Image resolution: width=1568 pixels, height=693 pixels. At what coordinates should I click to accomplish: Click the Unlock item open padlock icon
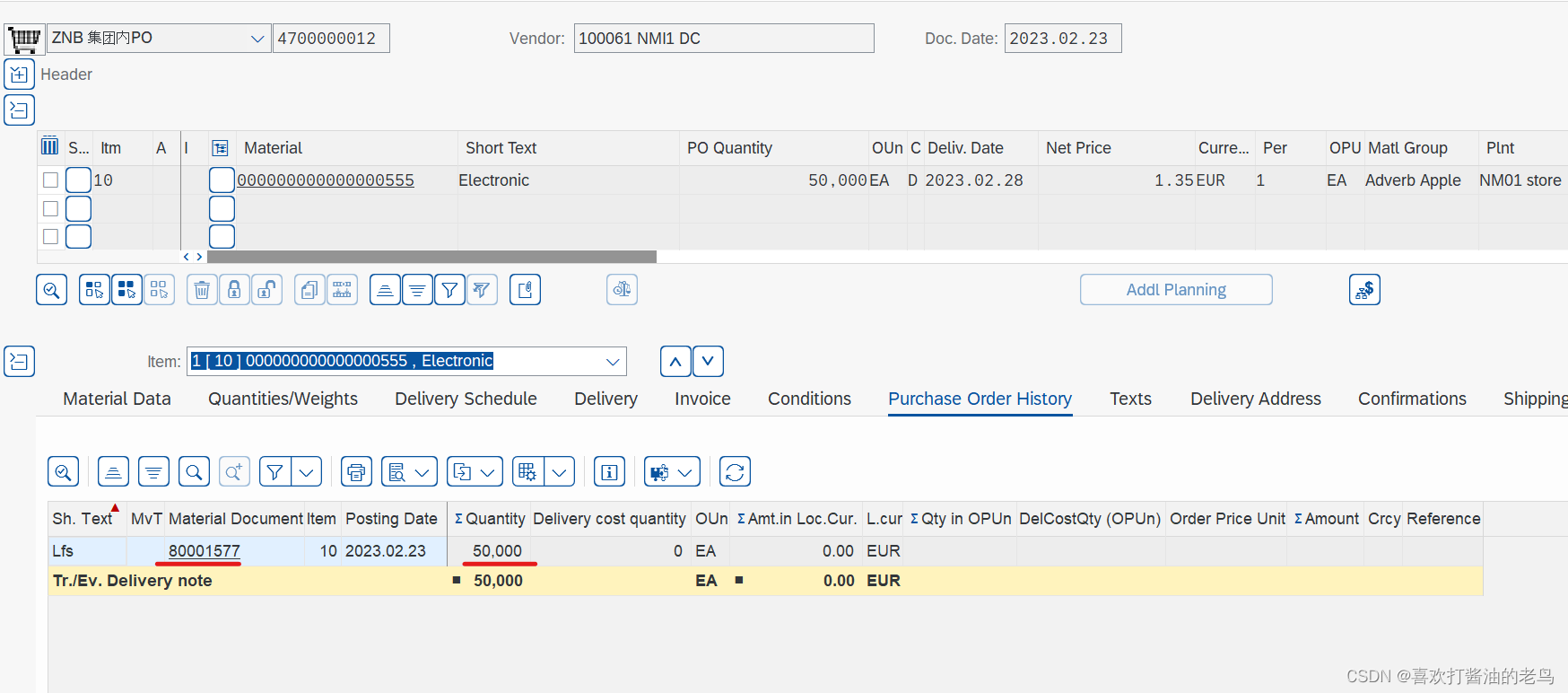pos(266,290)
